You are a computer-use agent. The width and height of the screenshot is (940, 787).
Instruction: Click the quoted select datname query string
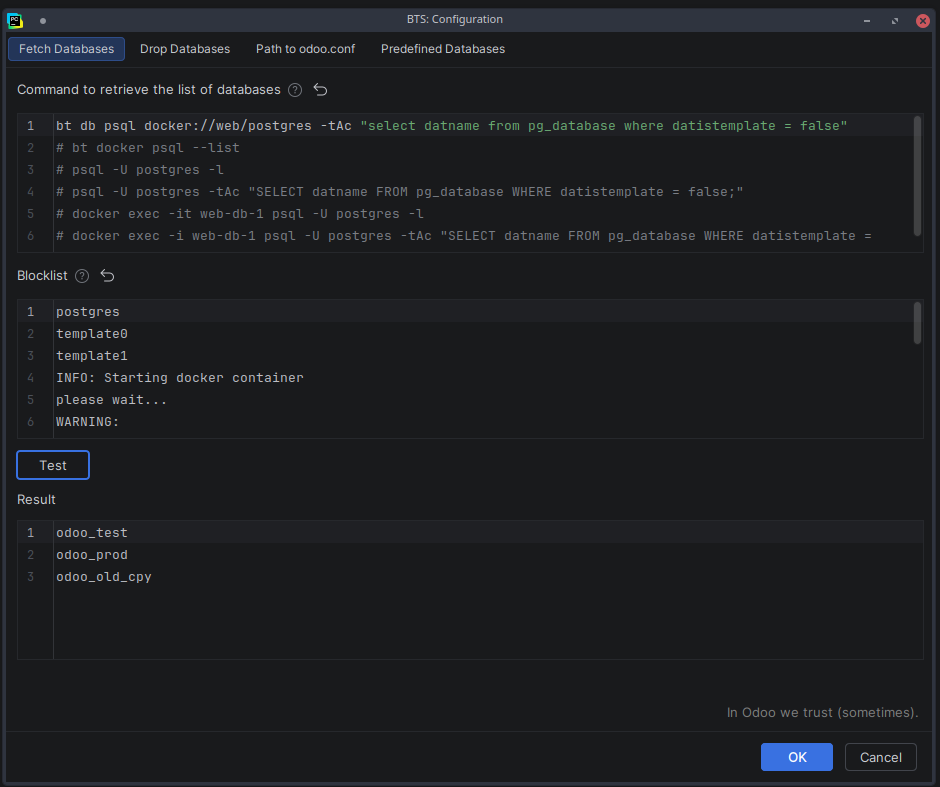click(604, 126)
